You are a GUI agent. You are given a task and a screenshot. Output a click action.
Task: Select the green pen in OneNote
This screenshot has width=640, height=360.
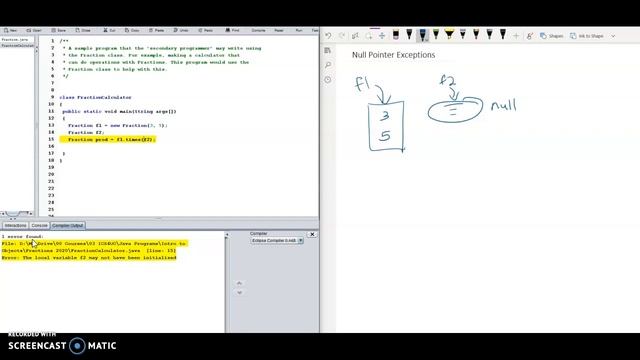436,35
